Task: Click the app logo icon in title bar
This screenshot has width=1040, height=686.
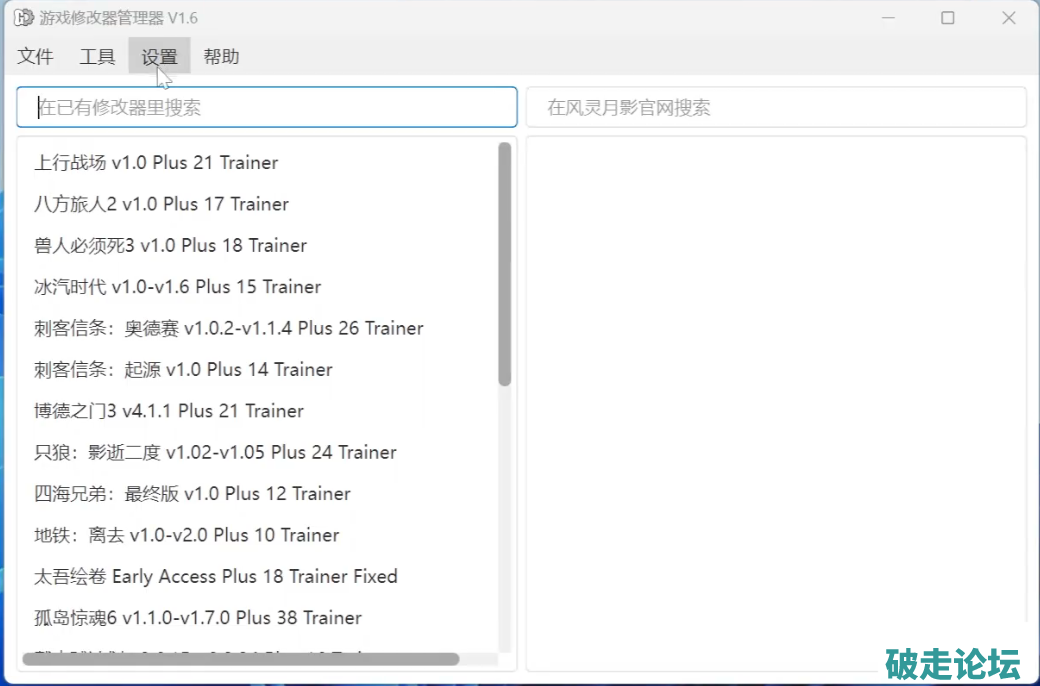Action: tap(23, 18)
